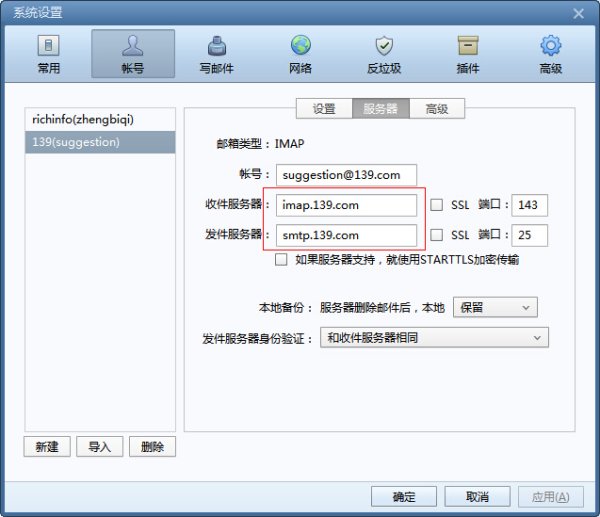Expand the 和收件服务器相同 authentication dropdown
Image resolution: width=600 pixels, height=517 pixels.
pos(434,338)
